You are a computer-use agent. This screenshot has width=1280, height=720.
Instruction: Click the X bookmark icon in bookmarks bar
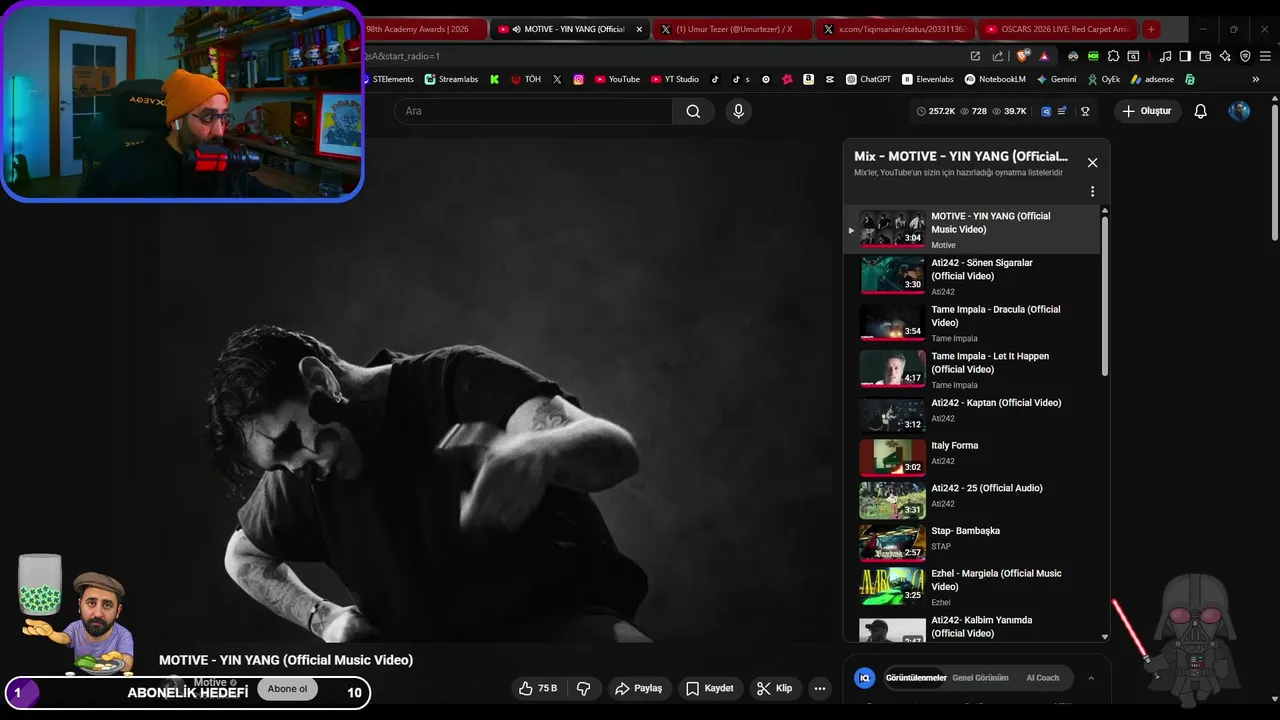pos(557,79)
